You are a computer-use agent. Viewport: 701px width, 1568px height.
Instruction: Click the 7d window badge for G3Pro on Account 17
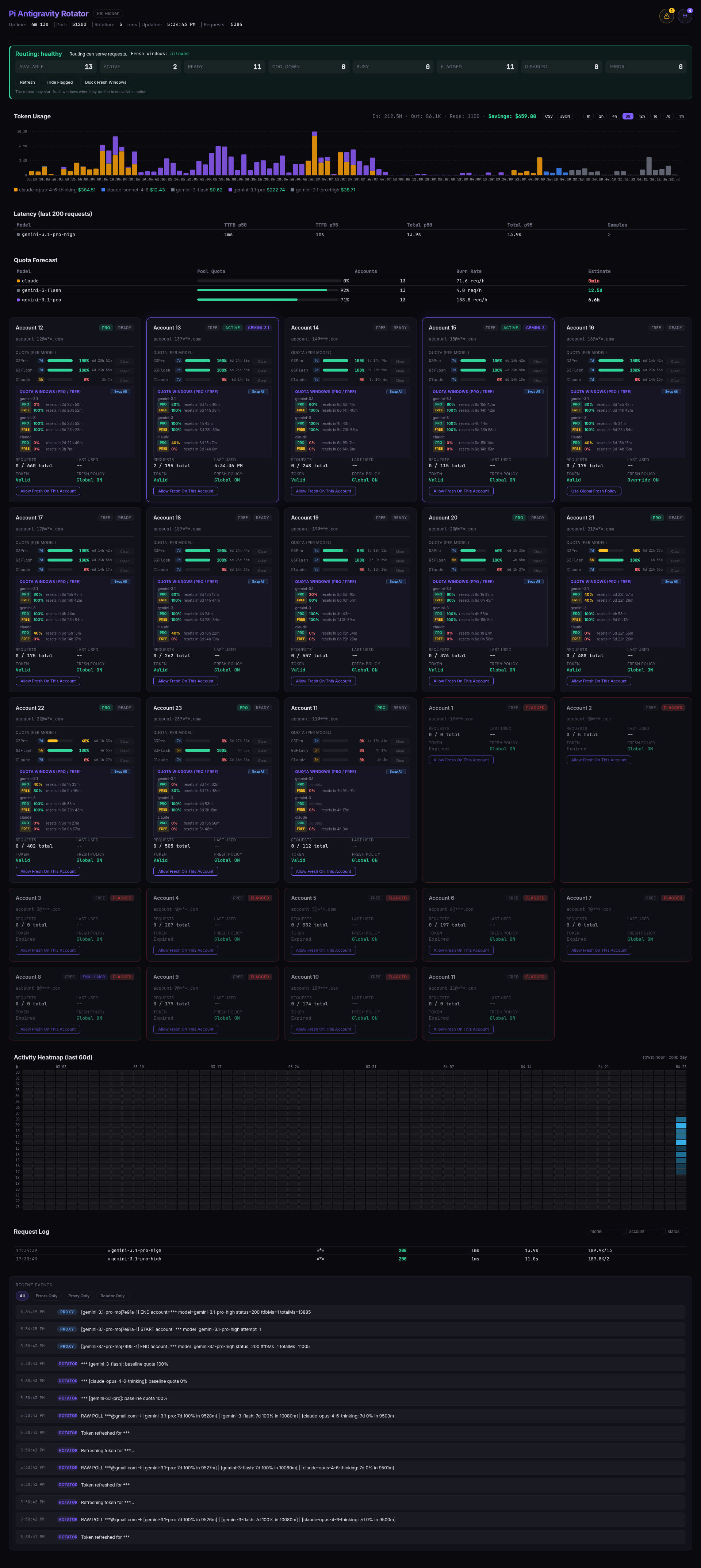pyautogui.click(x=41, y=550)
